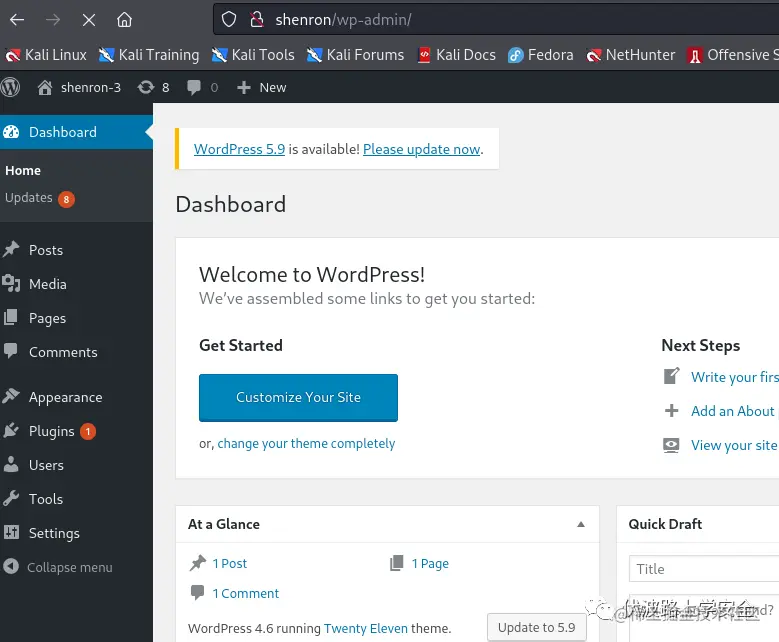Click the Users person icon
The height and width of the screenshot is (642, 779).
tap(11, 464)
